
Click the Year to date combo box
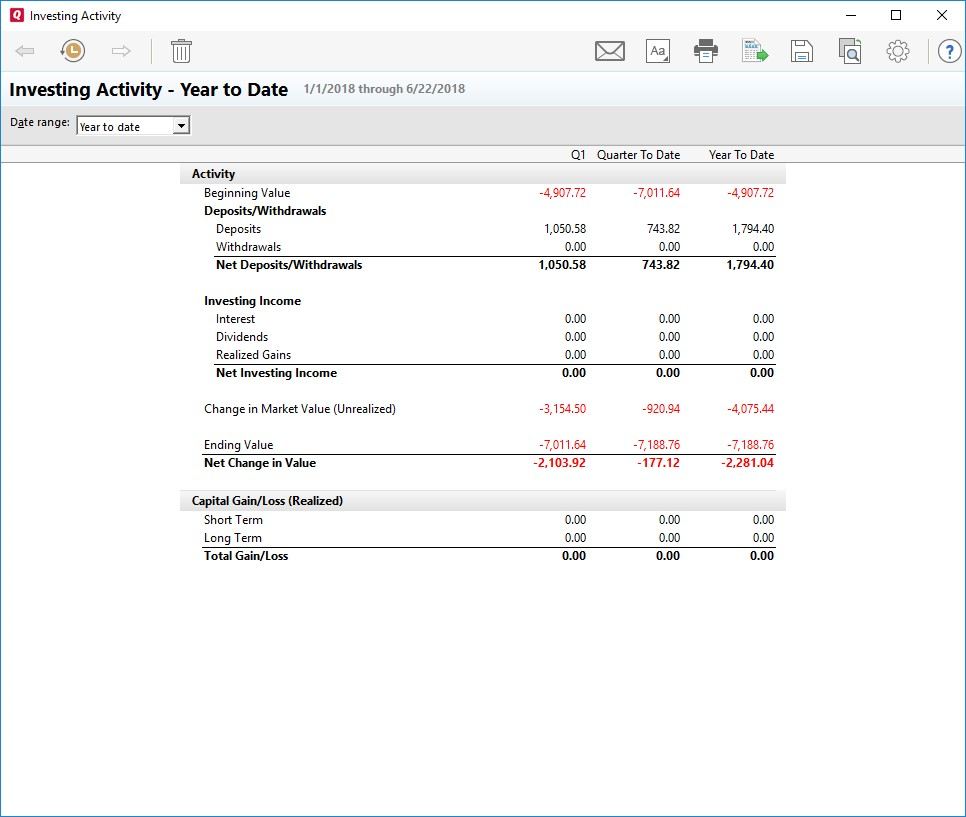[x=124, y=126]
